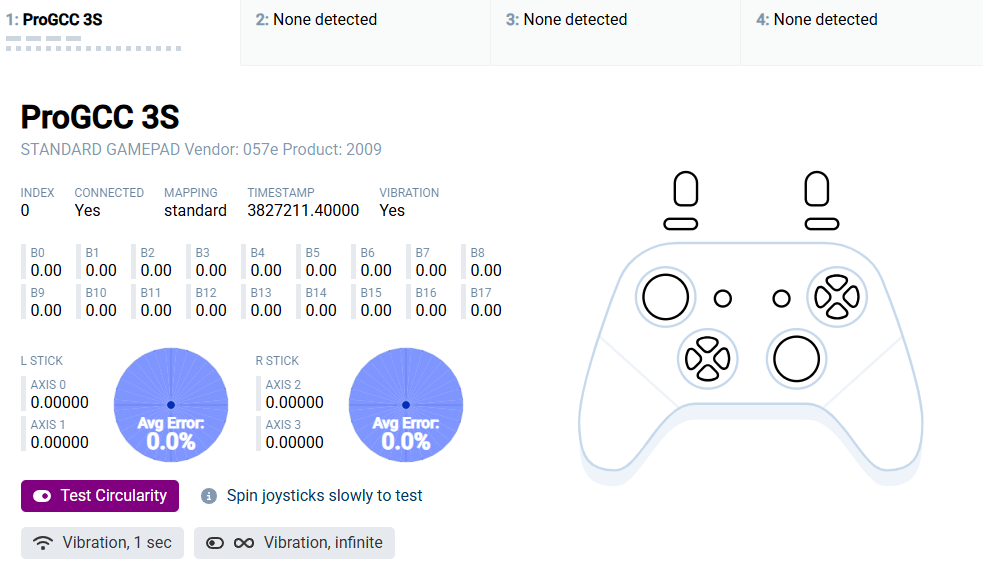This screenshot has height=585, width=983.
Task: Switch to gamepad slot 1 ProGCC 3S tab
Action: click(120, 32)
